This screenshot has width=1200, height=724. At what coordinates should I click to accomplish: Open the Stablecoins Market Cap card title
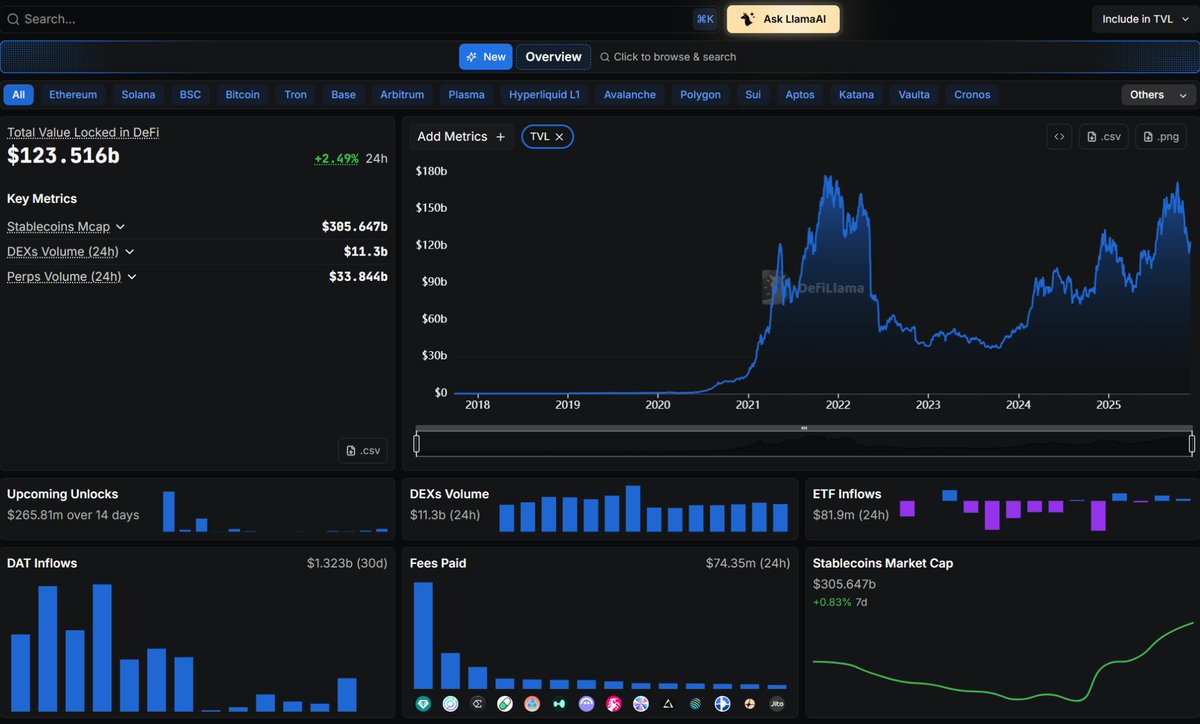coord(883,563)
